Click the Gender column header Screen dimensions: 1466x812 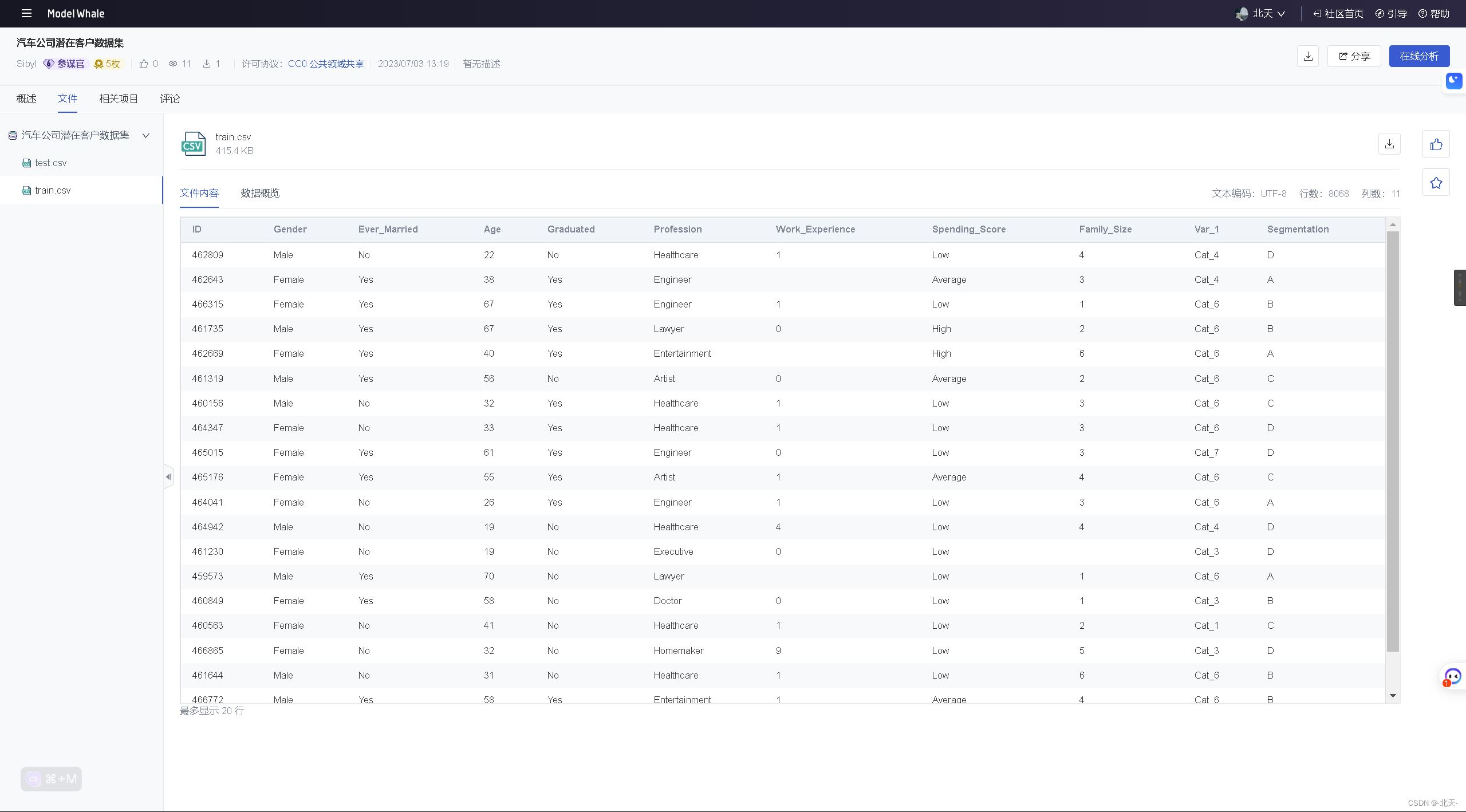(290, 229)
